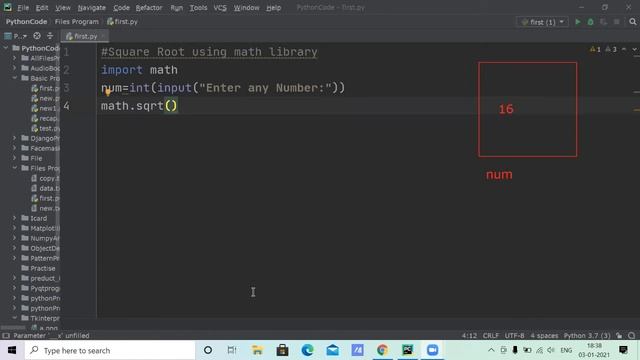Expand the Matplotlib folder
The height and width of the screenshot is (360, 640).
point(15,228)
